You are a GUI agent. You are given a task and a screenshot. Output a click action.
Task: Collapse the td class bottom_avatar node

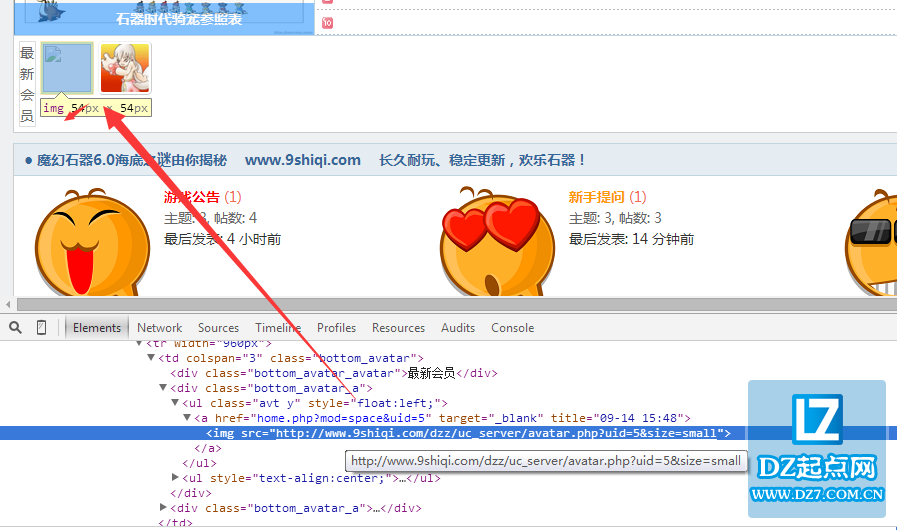[152, 358]
